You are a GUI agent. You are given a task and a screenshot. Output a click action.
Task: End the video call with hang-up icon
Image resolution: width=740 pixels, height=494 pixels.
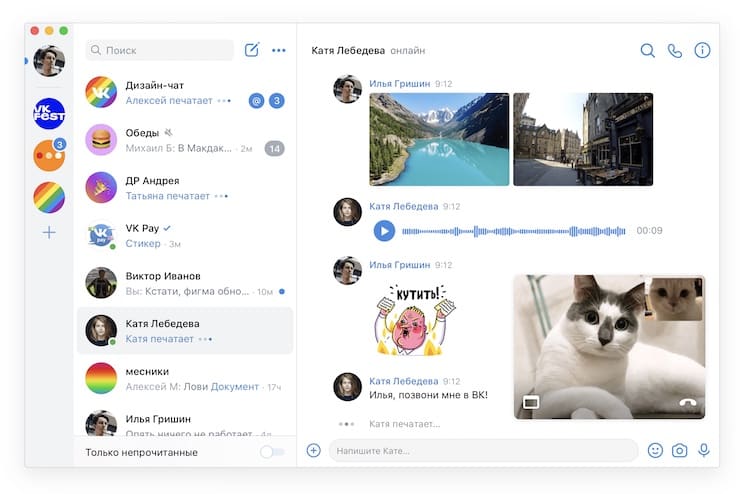pyautogui.click(x=688, y=402)
